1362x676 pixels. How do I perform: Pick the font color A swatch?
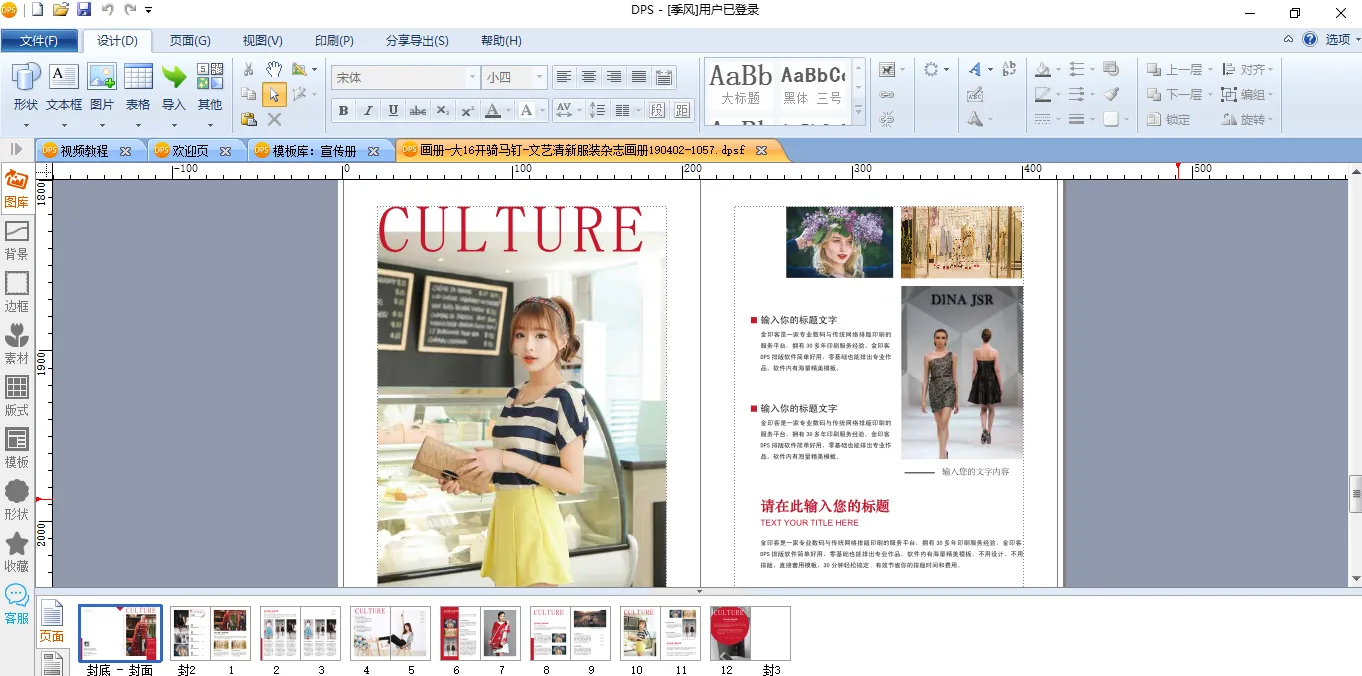pos(492,110)
